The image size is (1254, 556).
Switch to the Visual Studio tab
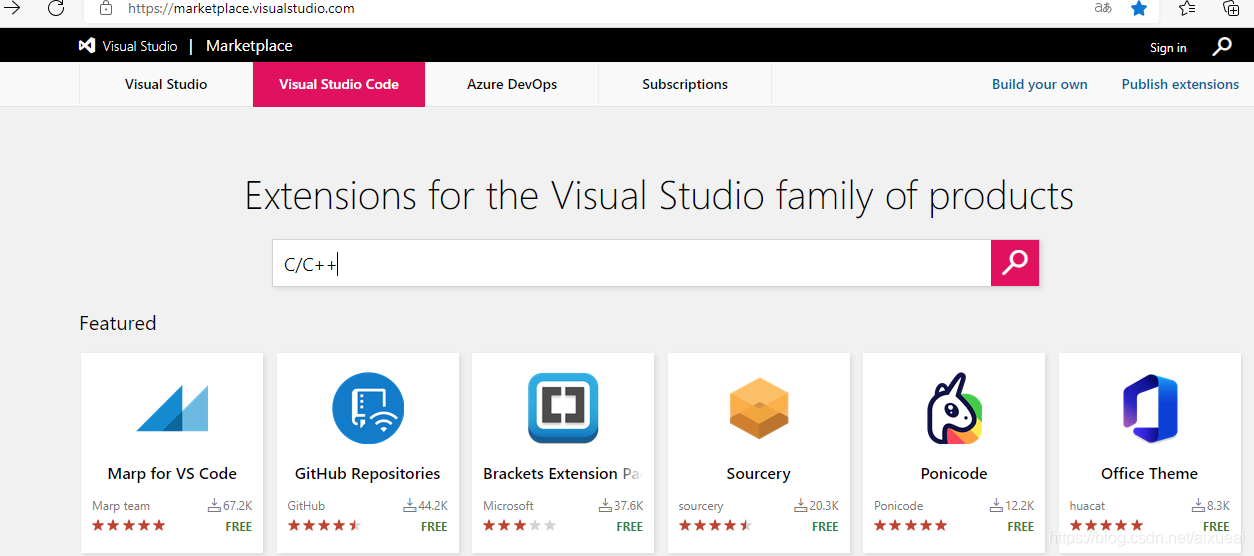click(x=166, y=84)
